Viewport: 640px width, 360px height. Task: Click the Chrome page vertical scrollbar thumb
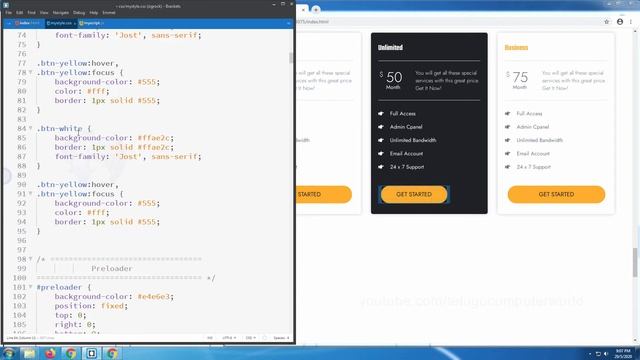[635, 262]
